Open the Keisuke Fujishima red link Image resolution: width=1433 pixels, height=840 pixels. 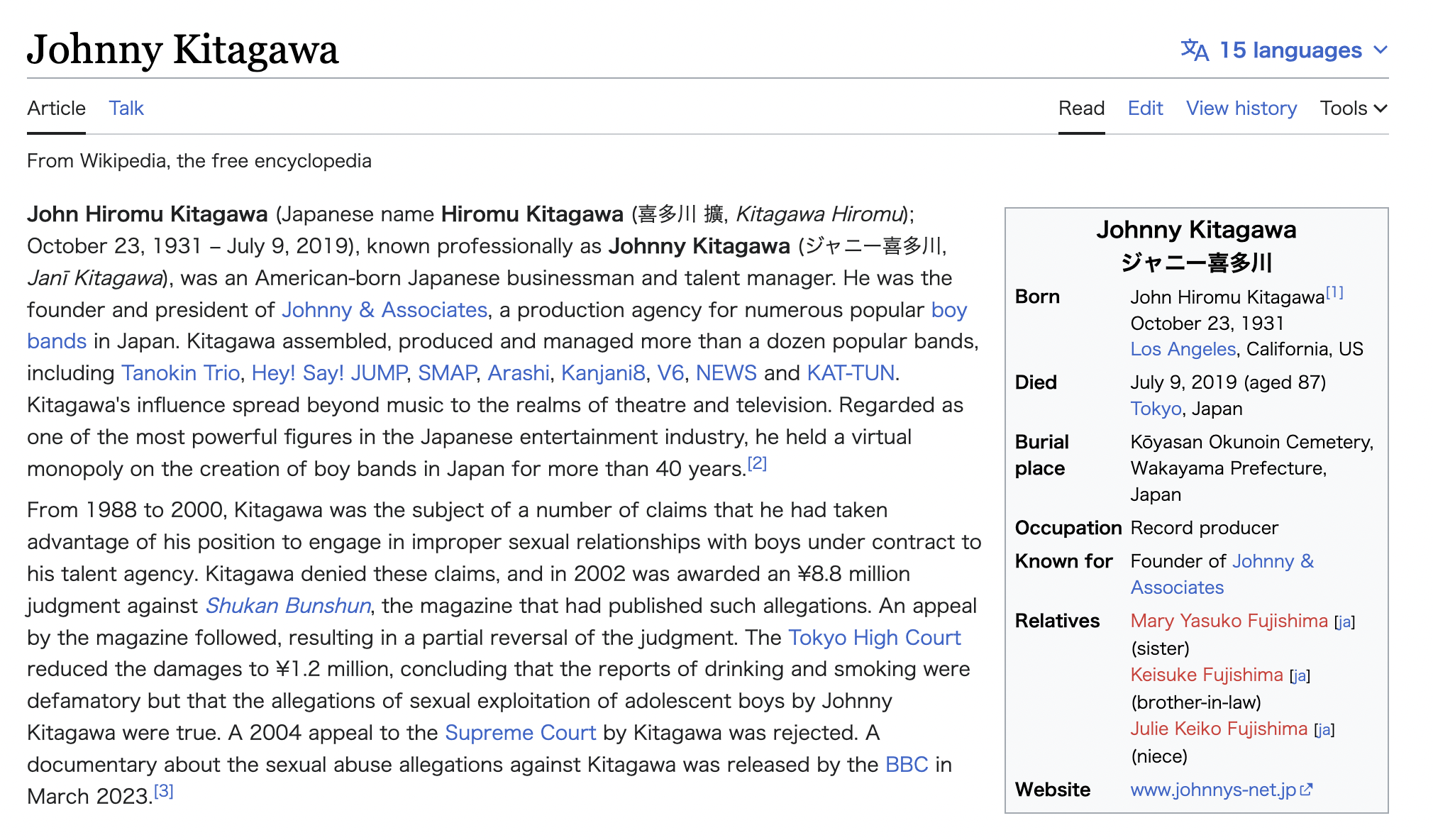coord(1207,675)
